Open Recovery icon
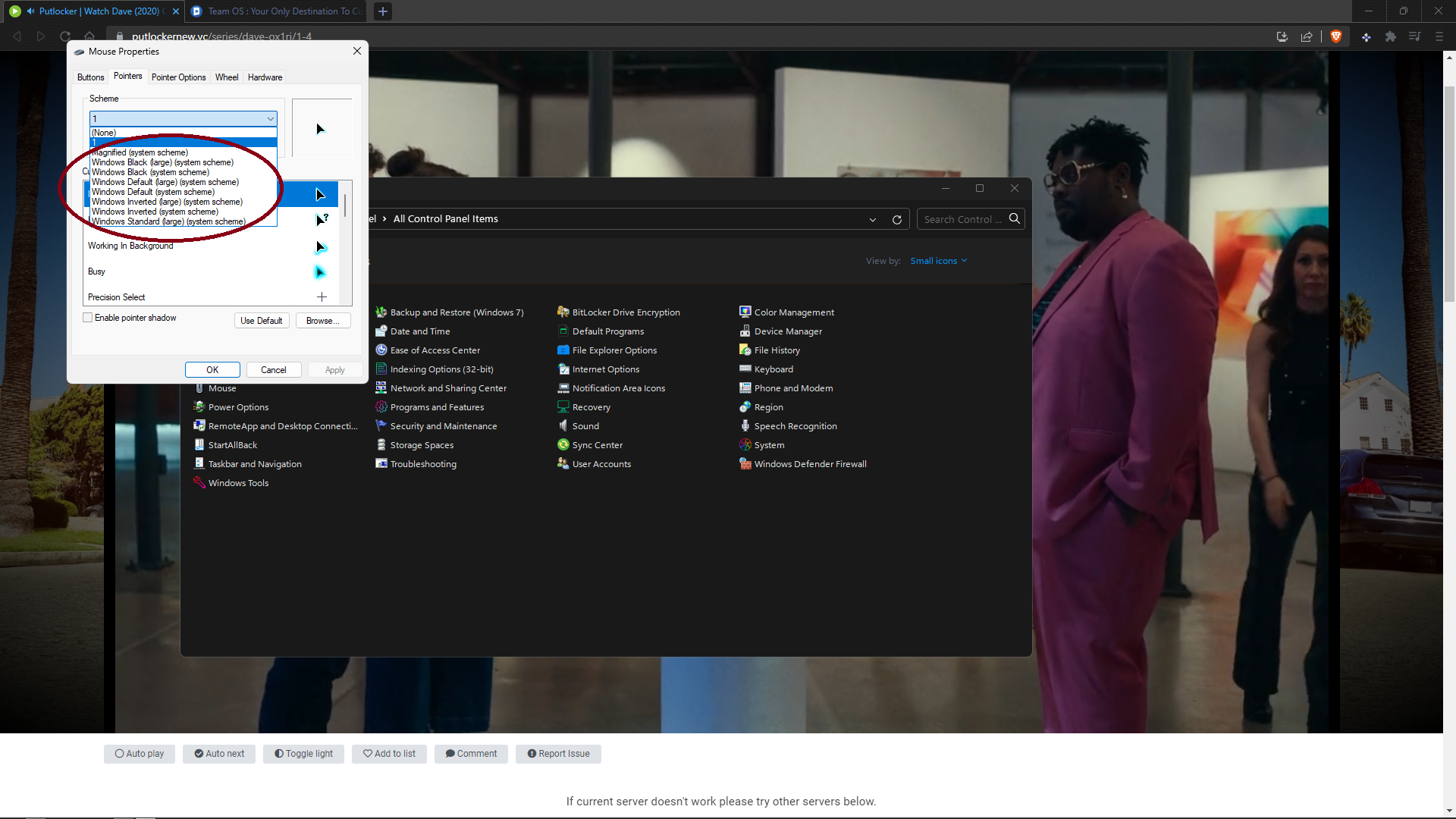This screenshot has height=819, width=1456. coord(563,406)
